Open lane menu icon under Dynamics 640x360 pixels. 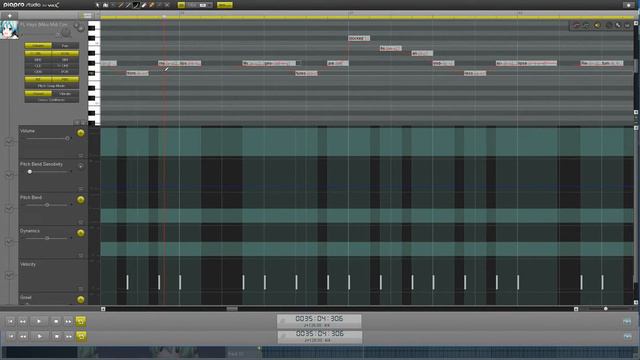point(81,256)
